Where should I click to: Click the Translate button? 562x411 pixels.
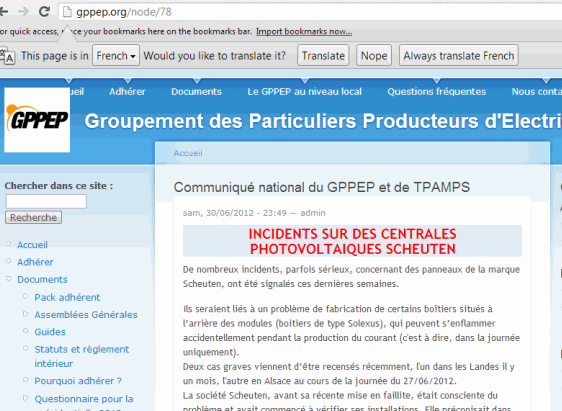(x=323, y=56)
